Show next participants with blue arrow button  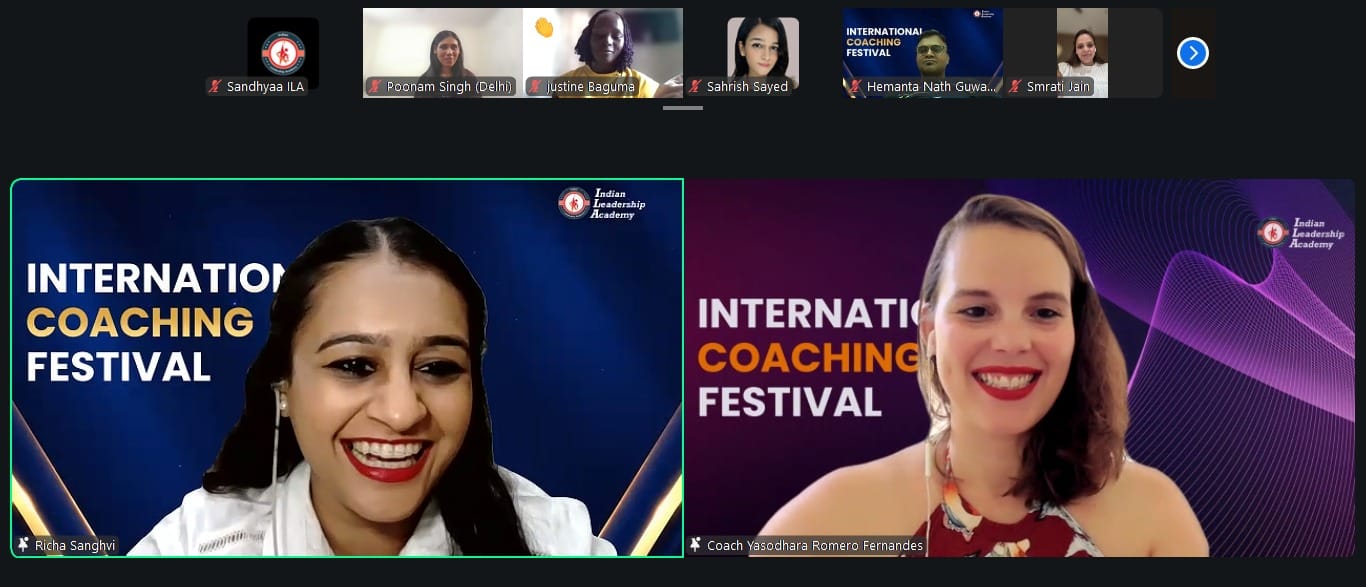pyautogui.click(x=1192, y=53)
